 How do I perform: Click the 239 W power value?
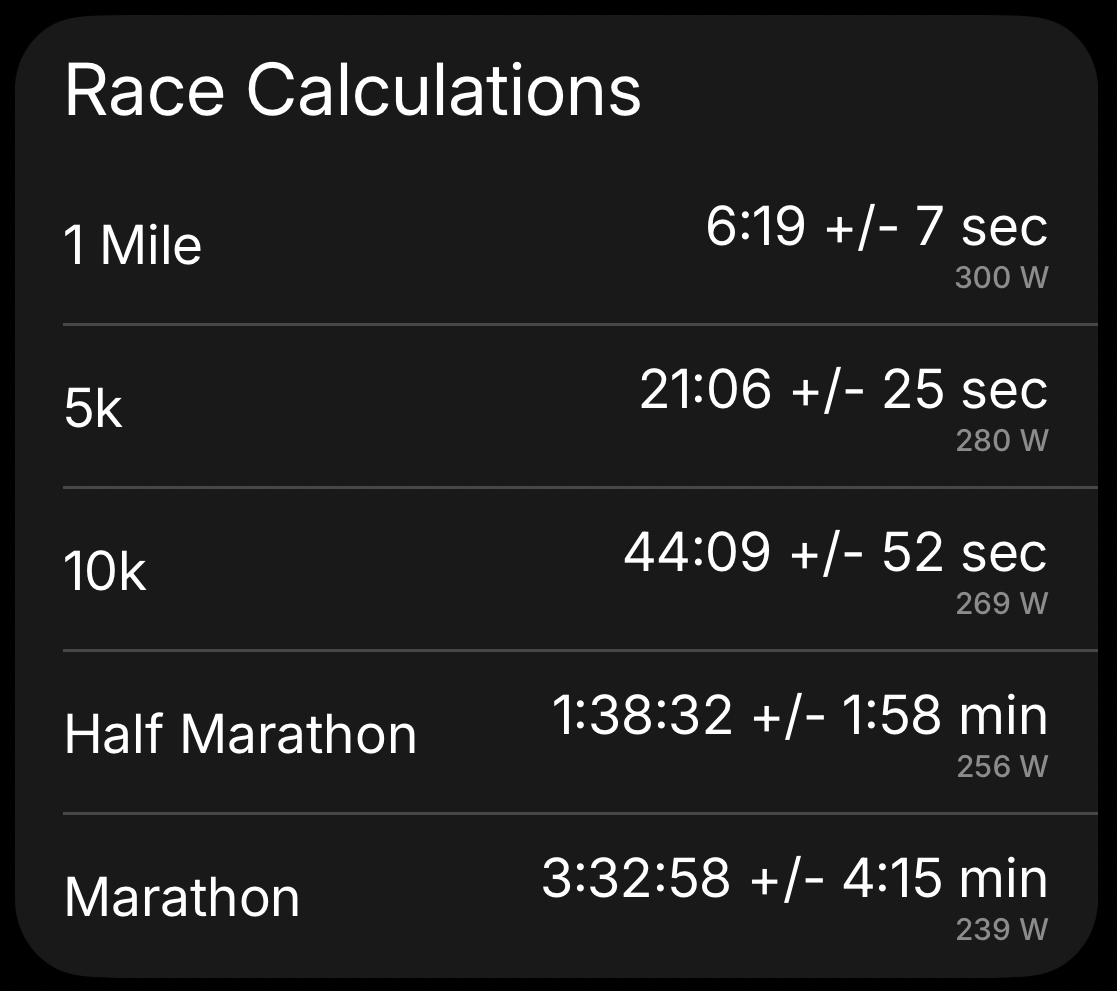(x=1001, y=930)
